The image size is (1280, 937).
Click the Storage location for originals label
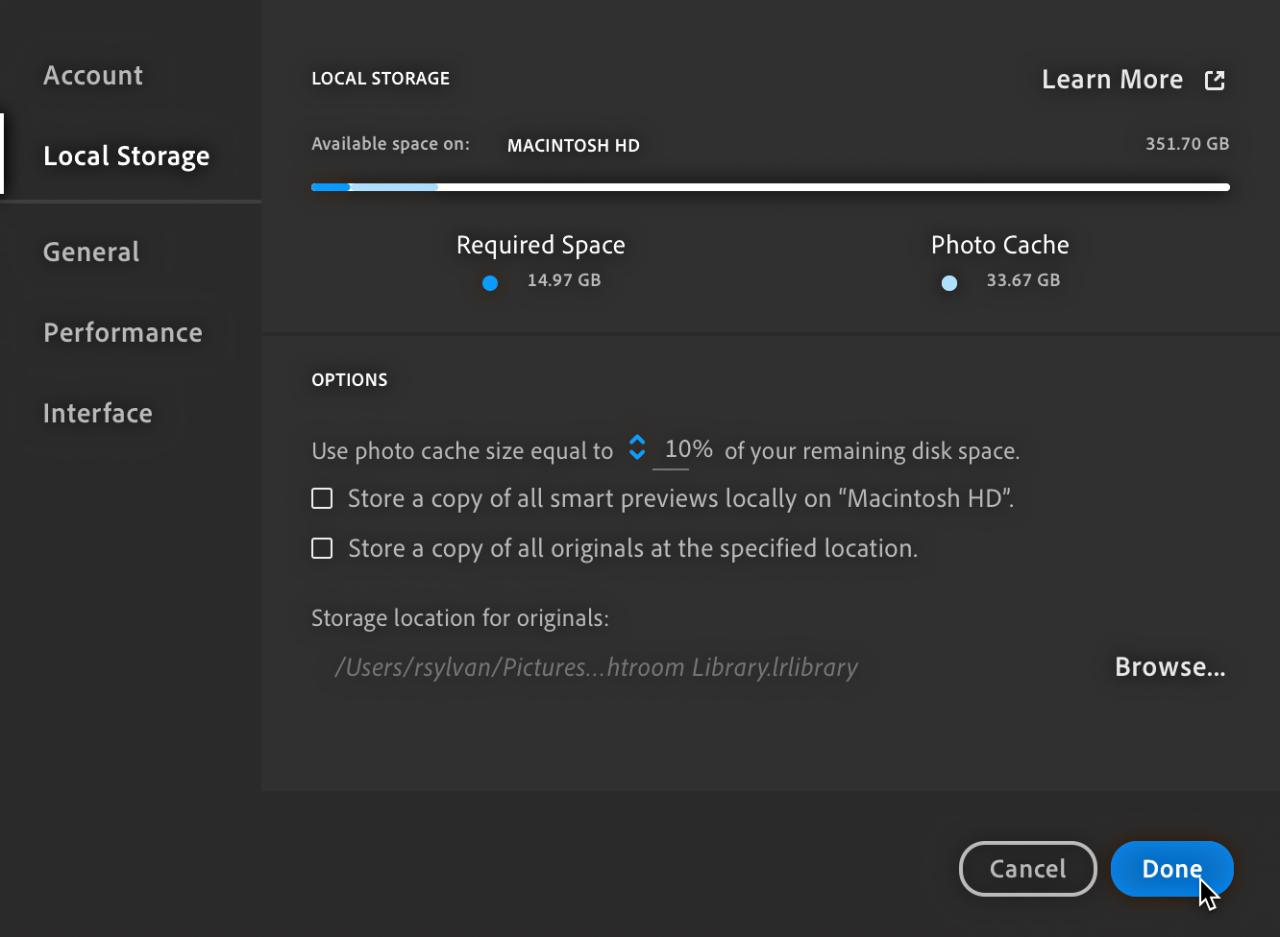(x=460, y=618)
